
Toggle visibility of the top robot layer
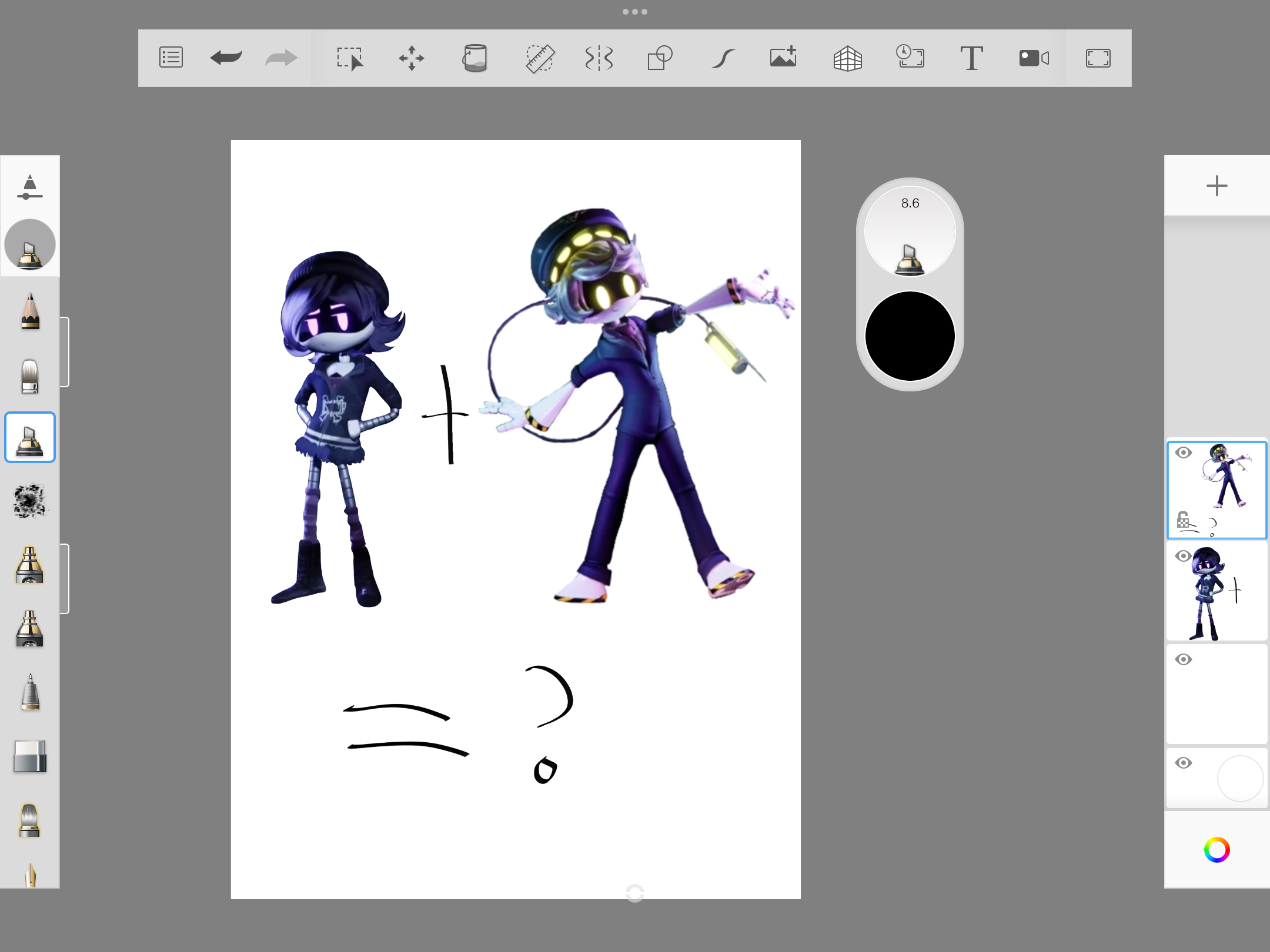point(1184,452)
